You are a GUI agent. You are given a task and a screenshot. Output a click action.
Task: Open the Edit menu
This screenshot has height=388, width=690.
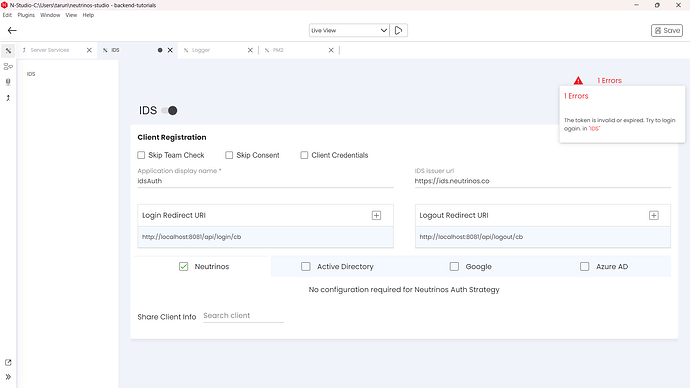(x=7, y=15)
